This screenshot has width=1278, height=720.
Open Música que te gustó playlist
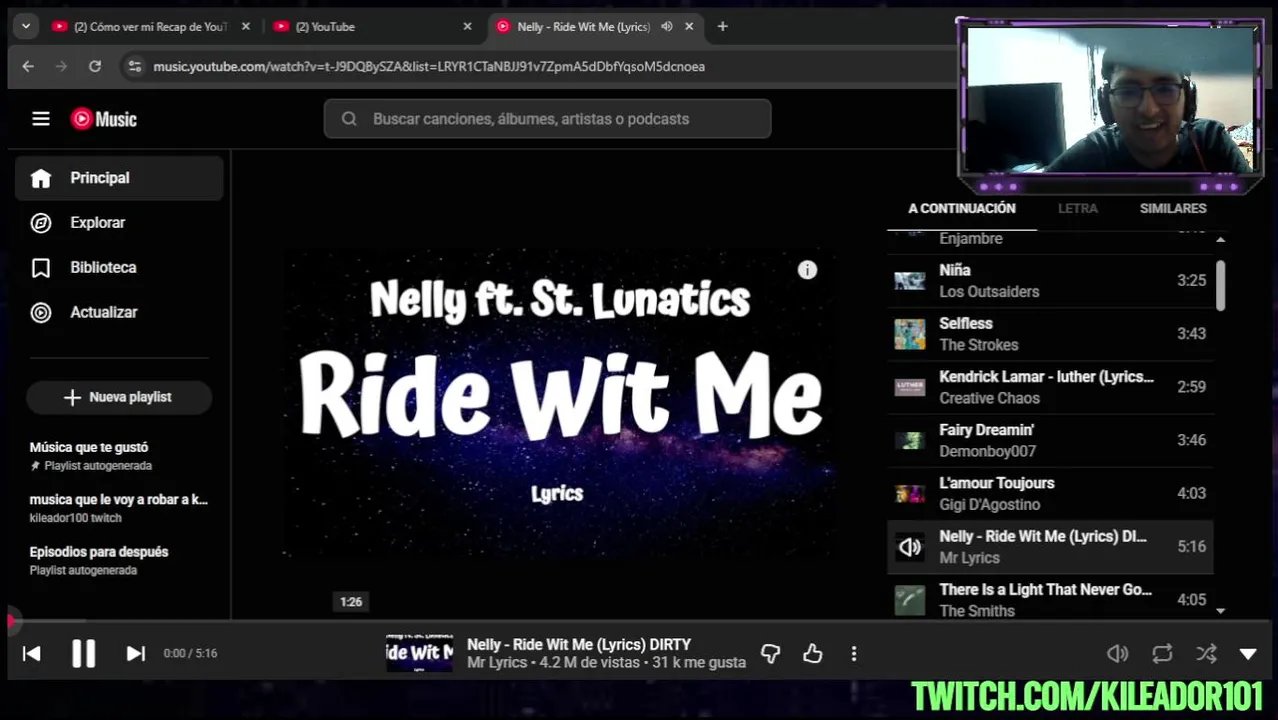tap(119, 456)
